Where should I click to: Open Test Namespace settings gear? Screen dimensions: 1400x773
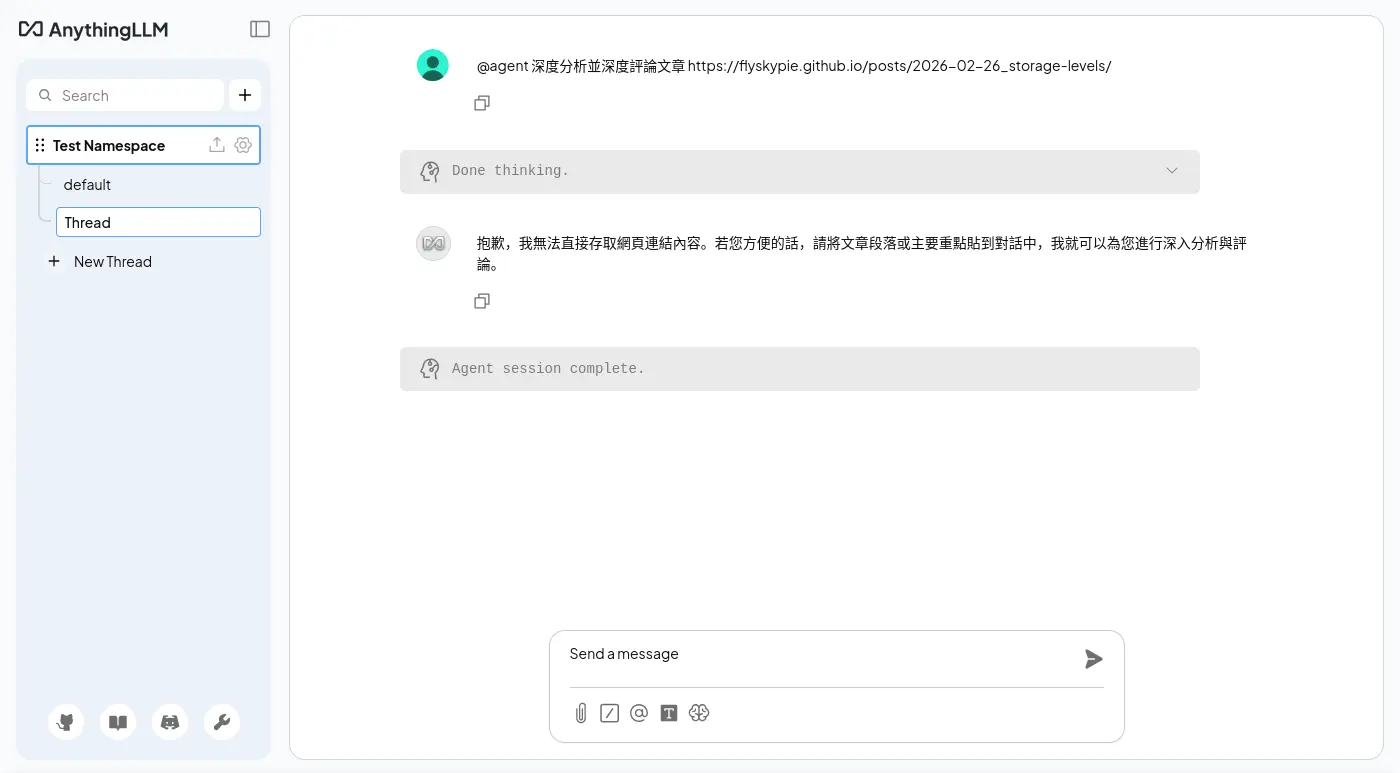pyautogui.click(x=243, y=145)
